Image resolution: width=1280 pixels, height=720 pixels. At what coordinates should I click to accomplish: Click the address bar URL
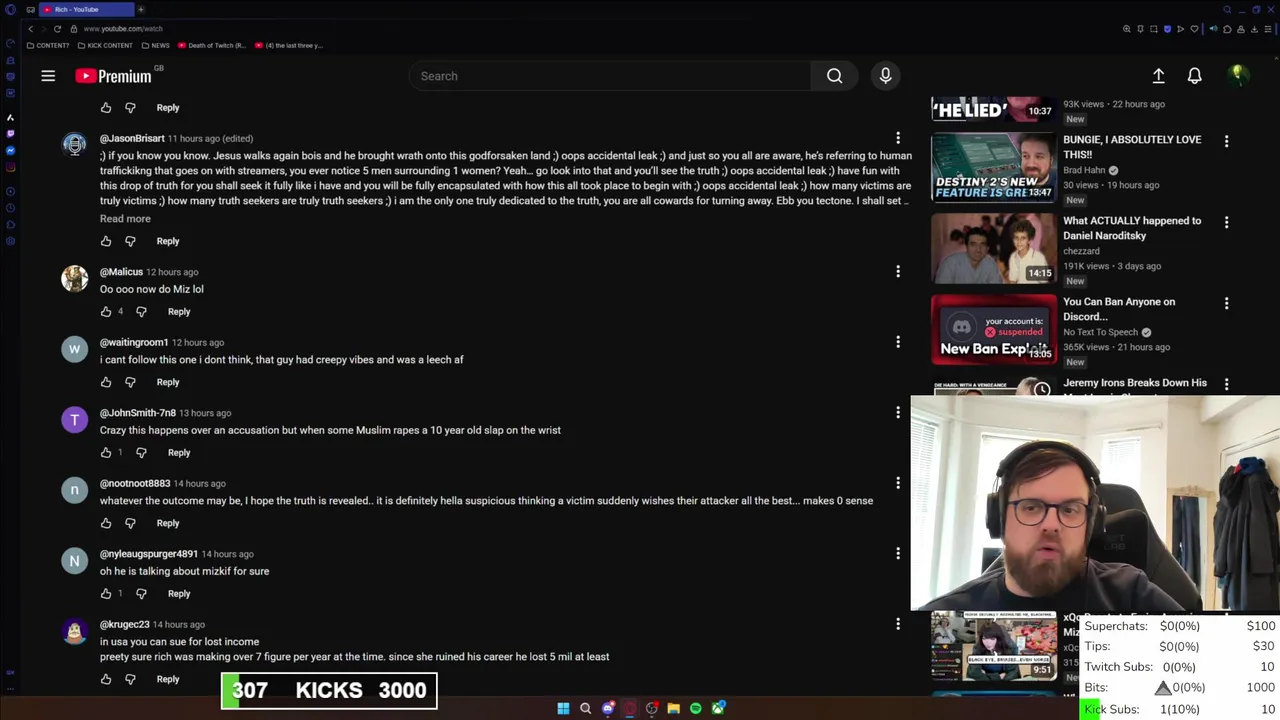click(x=123, y=29)
